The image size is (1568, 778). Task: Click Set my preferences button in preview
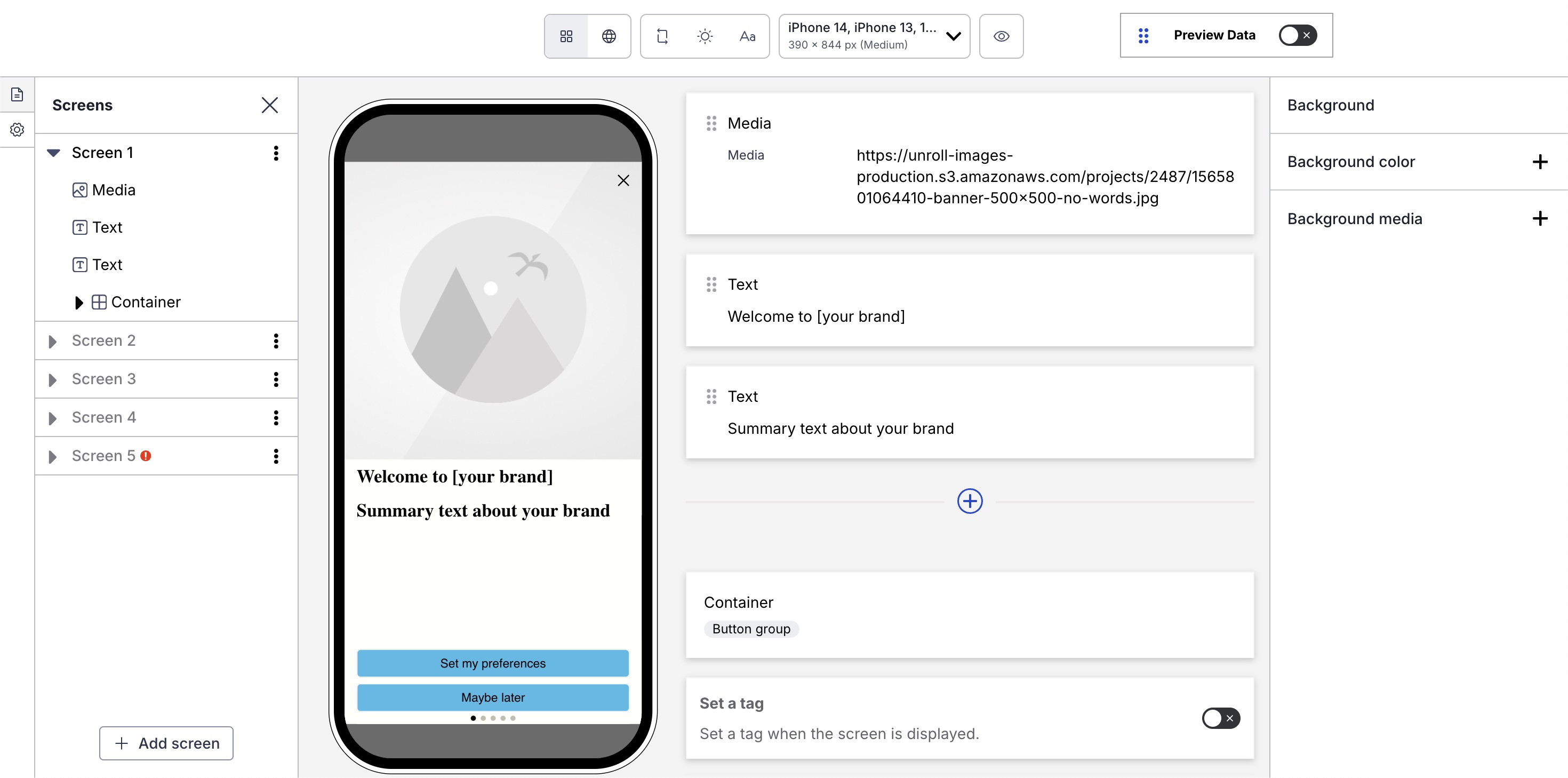(493, 663)
